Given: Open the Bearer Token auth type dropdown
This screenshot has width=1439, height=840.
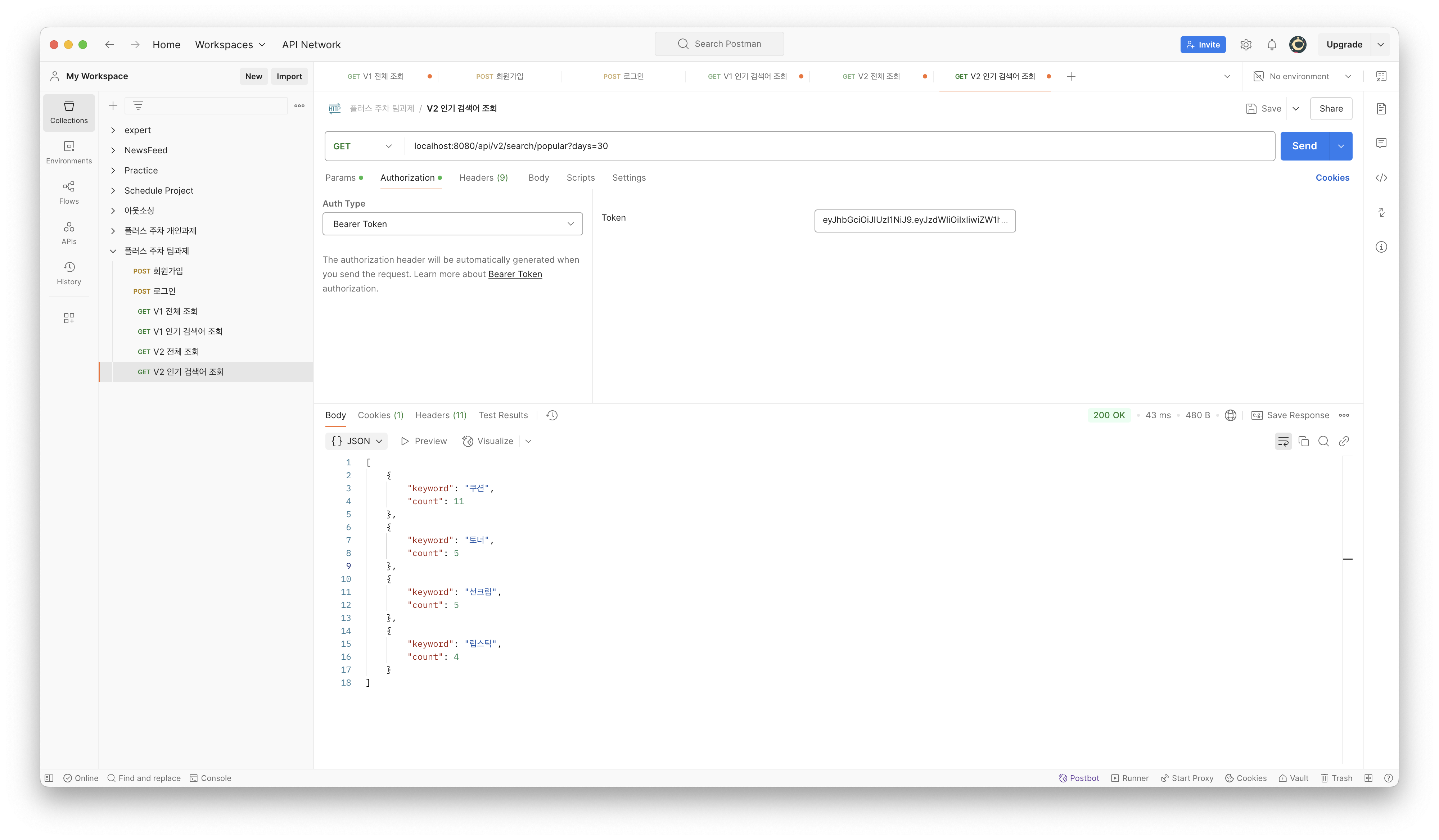Looking at the screenshot, I should coord(452,224).
